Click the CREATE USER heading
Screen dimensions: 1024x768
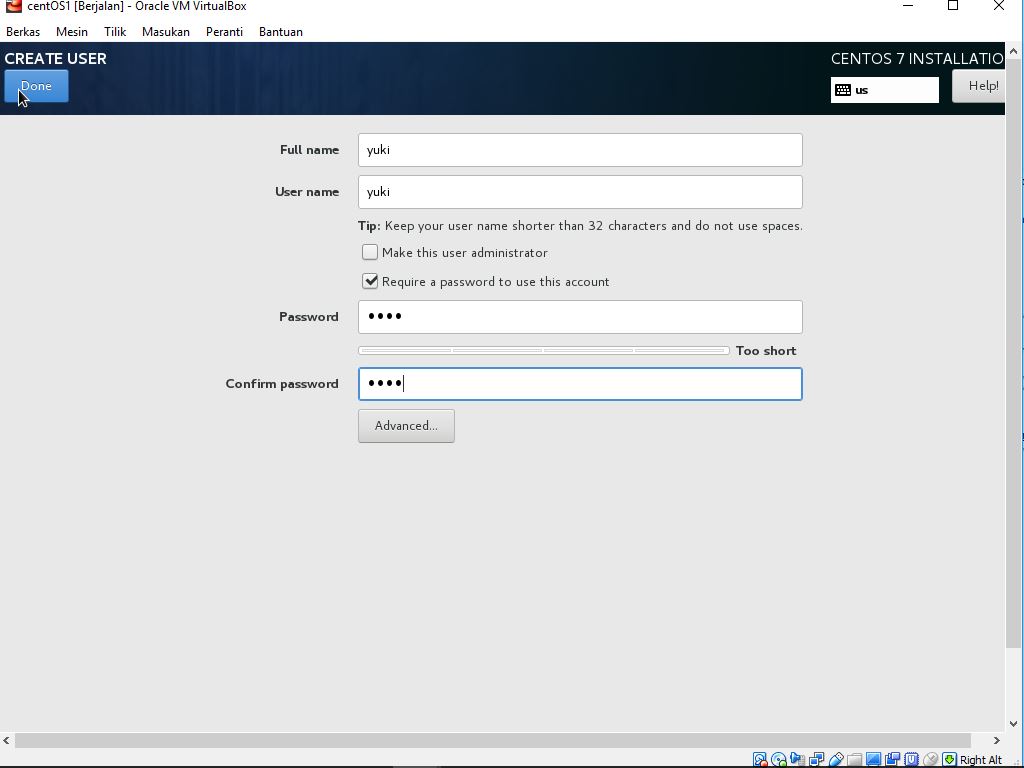[56, 59]
